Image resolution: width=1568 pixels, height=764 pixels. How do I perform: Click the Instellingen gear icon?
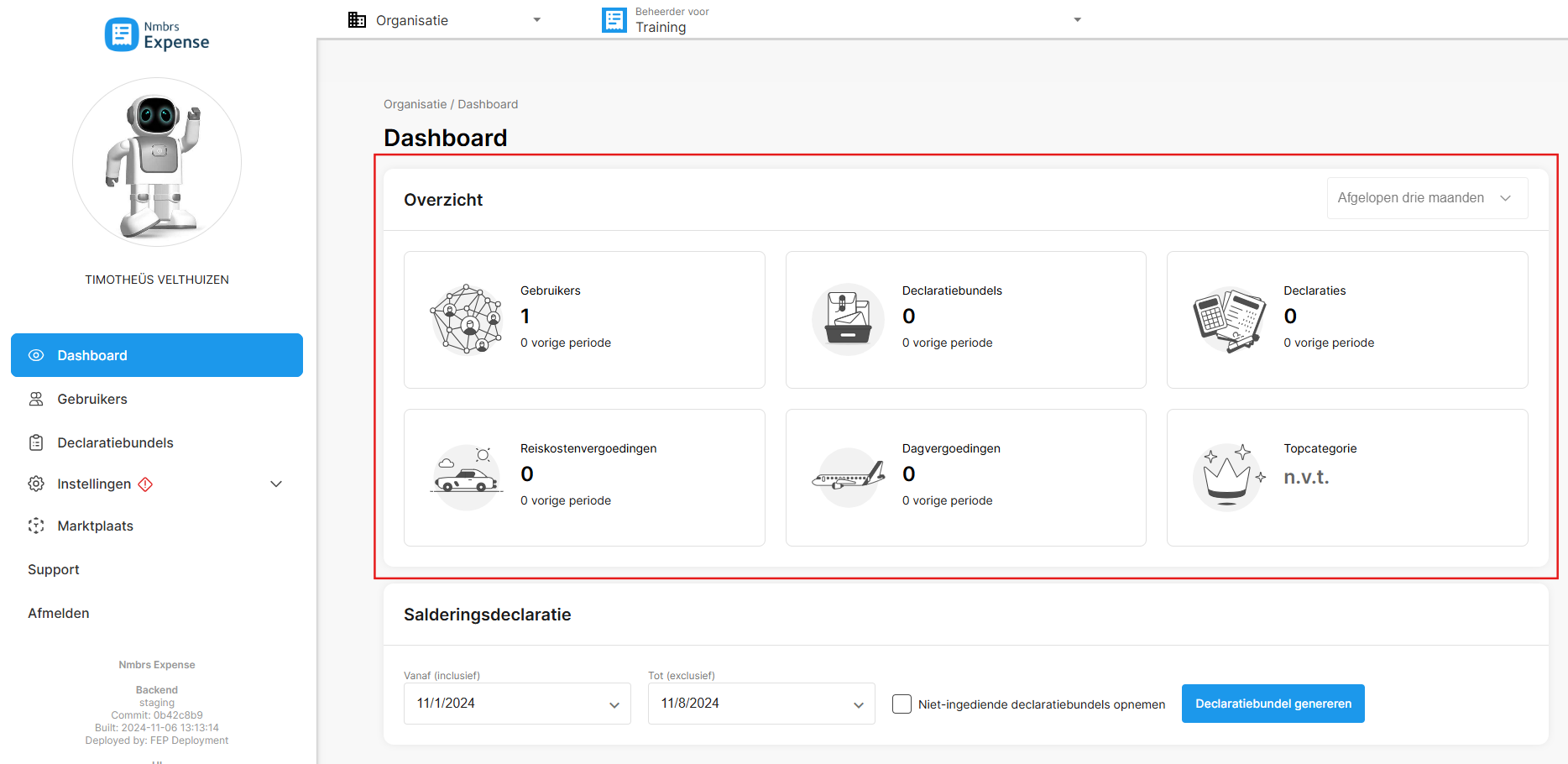click(36, 484)
